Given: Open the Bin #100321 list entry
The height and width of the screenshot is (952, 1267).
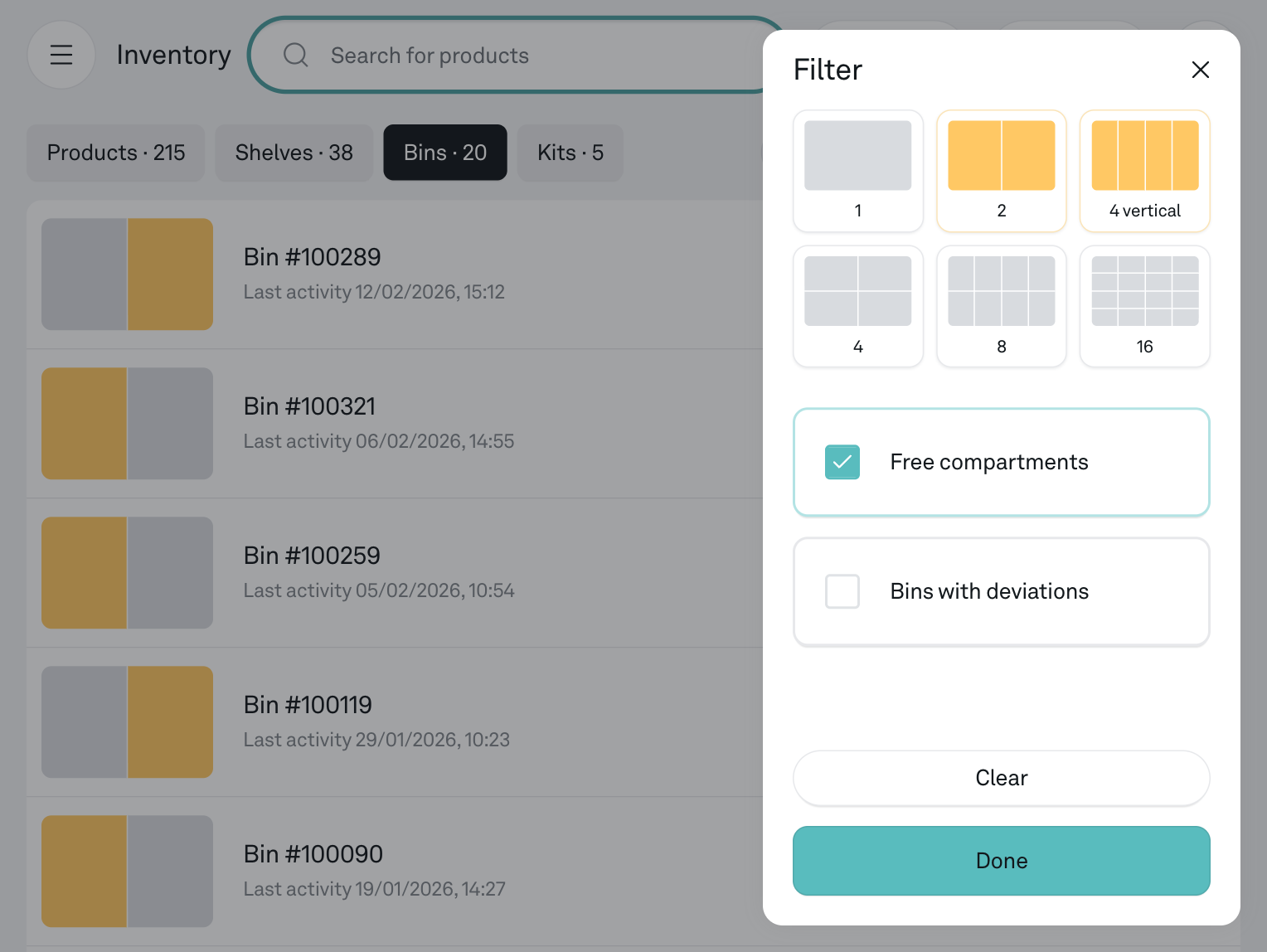Looking at the screenshot, I should 379,423.
